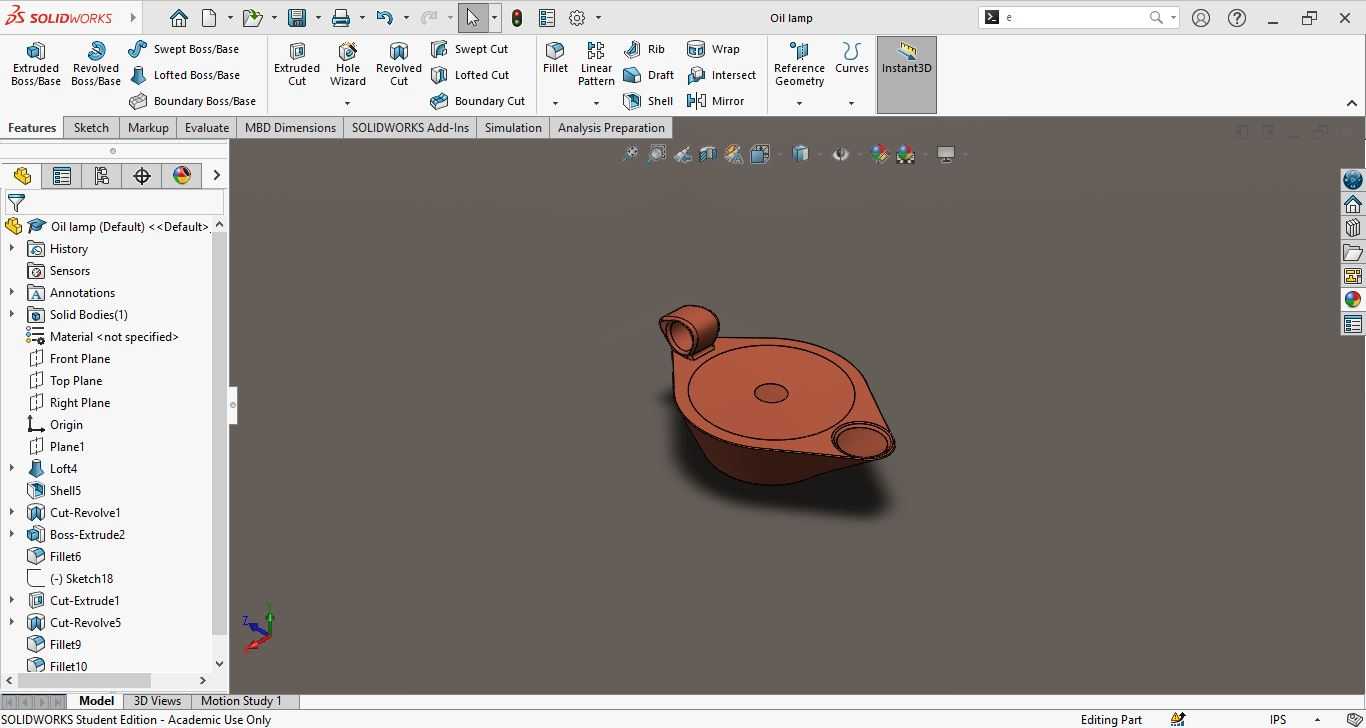Apply the Fillet tool
The height and width of the screenshot is (728, 1366).
click(555, 58)
